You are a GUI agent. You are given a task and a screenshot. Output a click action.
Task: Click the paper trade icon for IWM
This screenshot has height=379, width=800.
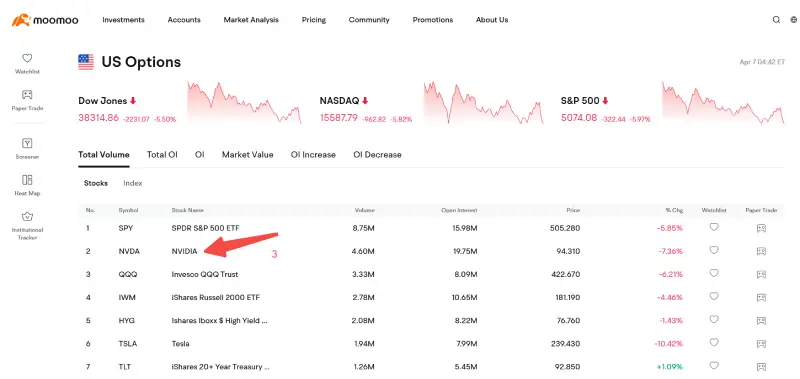pyautogui.click(x=761, y=297)
